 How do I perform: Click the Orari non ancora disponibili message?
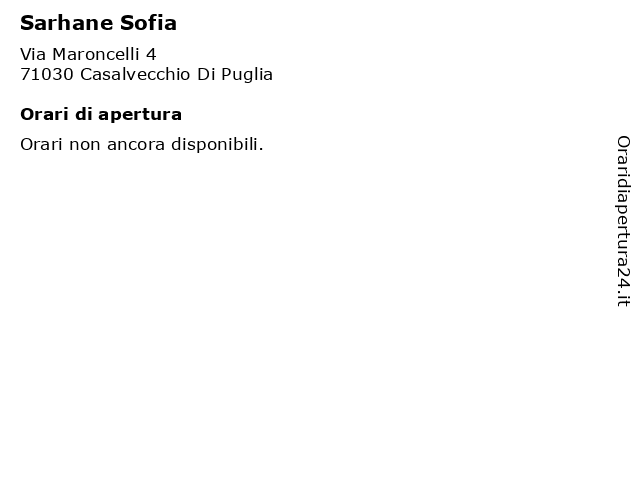142,144
